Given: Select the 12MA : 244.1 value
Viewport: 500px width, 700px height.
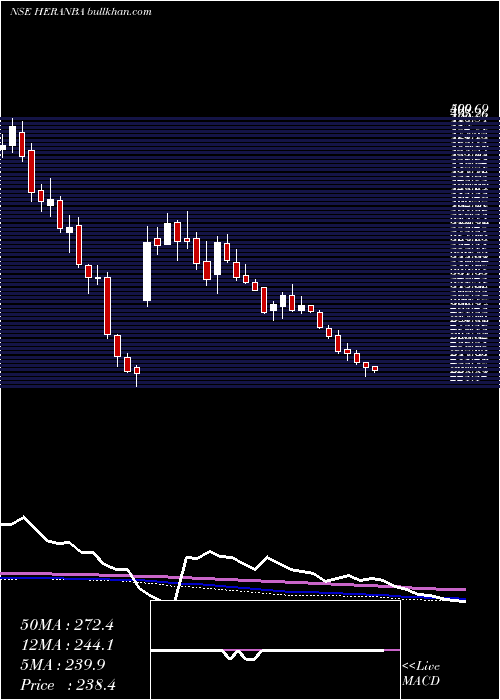Looking at the screenshot, I should click(x=67, y=645).
